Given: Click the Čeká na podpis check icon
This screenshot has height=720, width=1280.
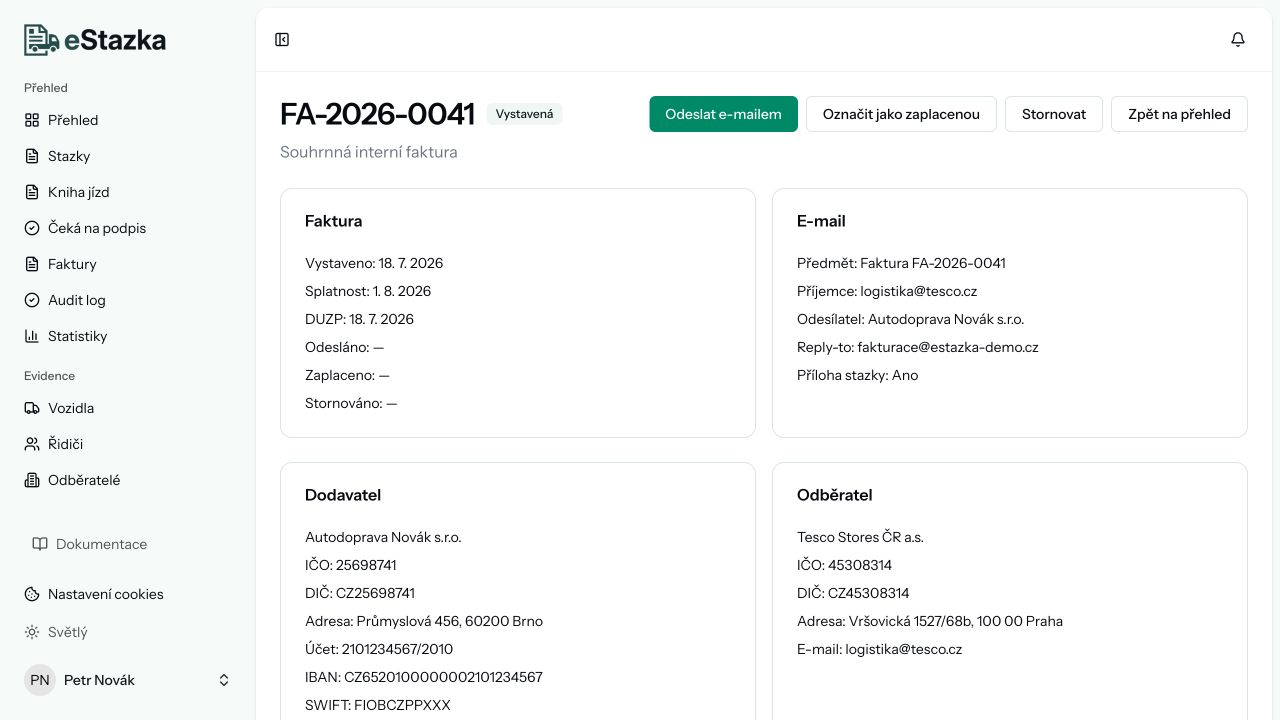Looking at the screenshot, I should pos(31,228).
